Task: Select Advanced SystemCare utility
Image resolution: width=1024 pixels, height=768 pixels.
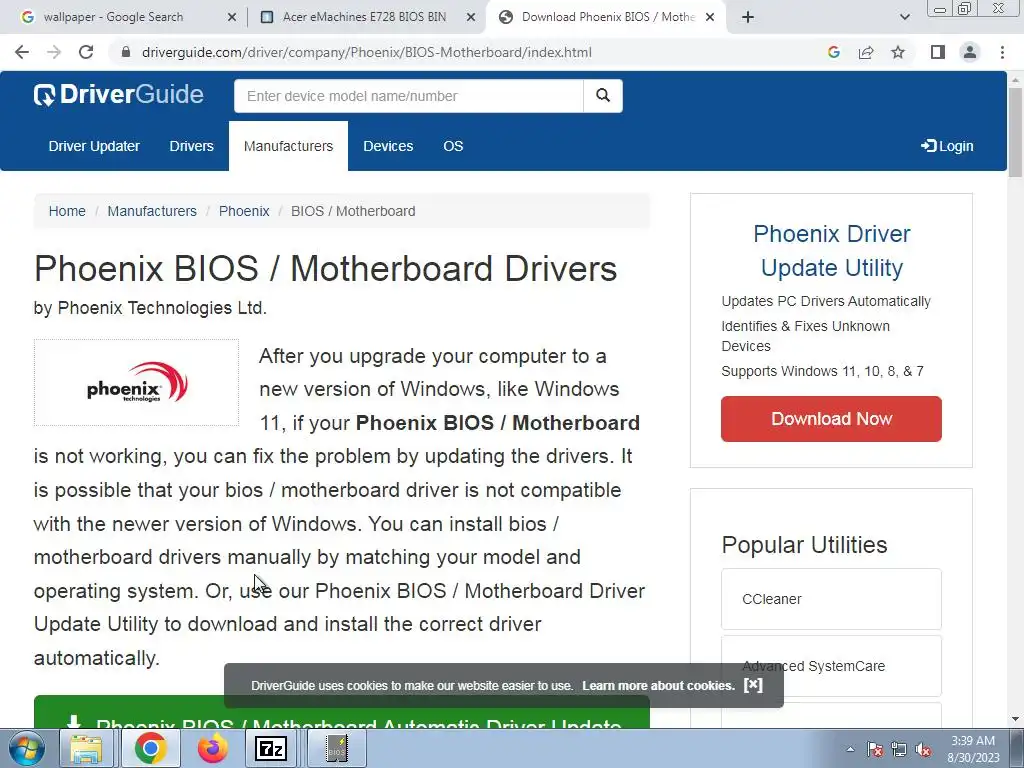Action: (831, 666)
